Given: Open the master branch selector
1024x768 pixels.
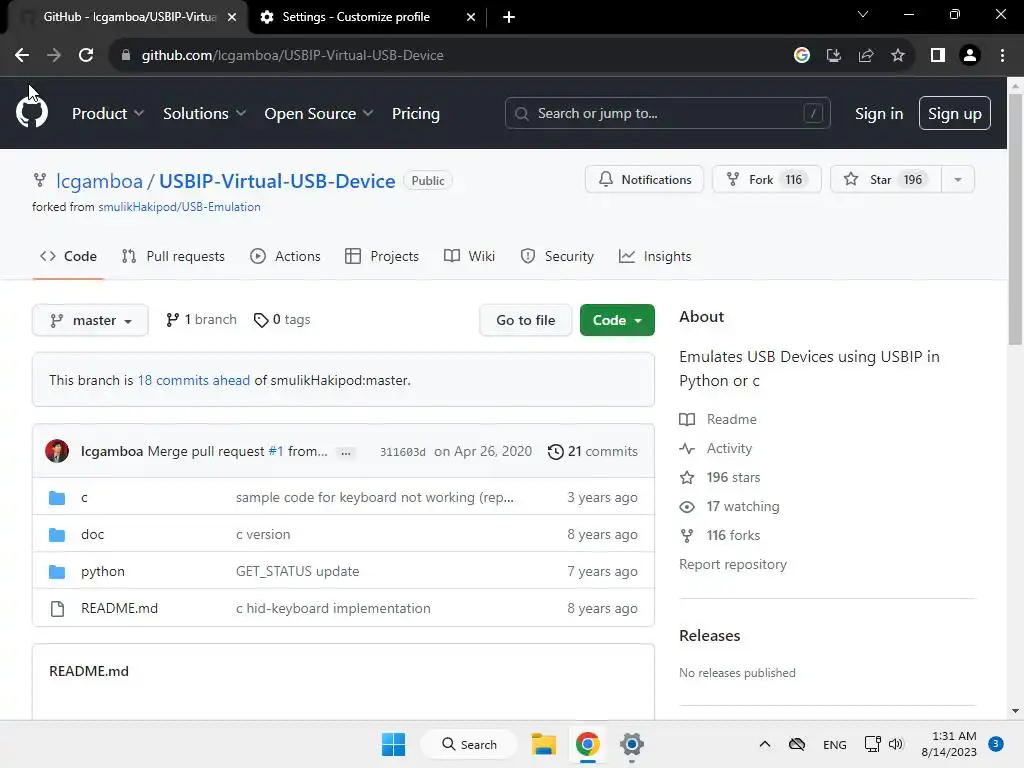Looking at the screenshot, I should [90, 320].
